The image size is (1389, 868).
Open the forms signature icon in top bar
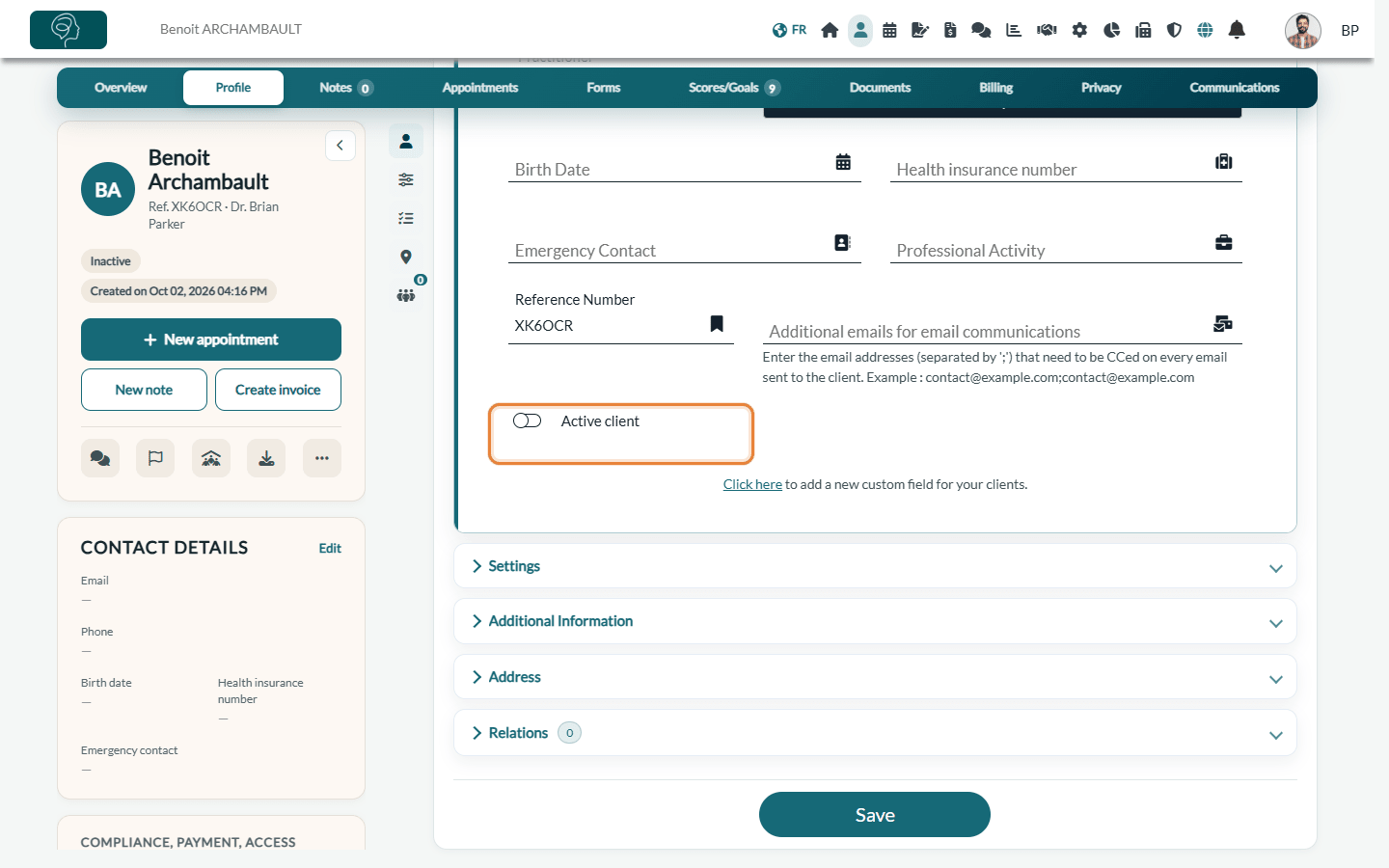tap(920, 30)
